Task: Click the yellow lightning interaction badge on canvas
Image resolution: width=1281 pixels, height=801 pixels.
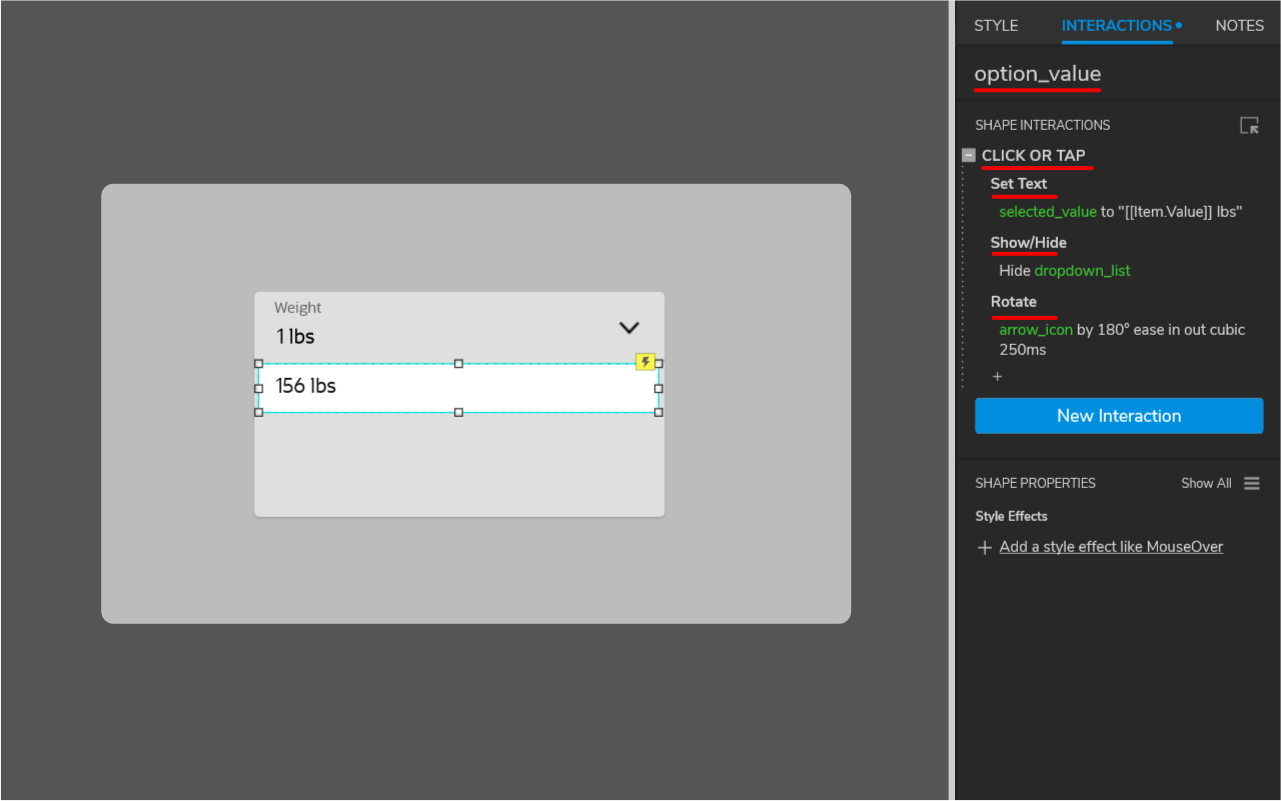Action: coord(645,362)
